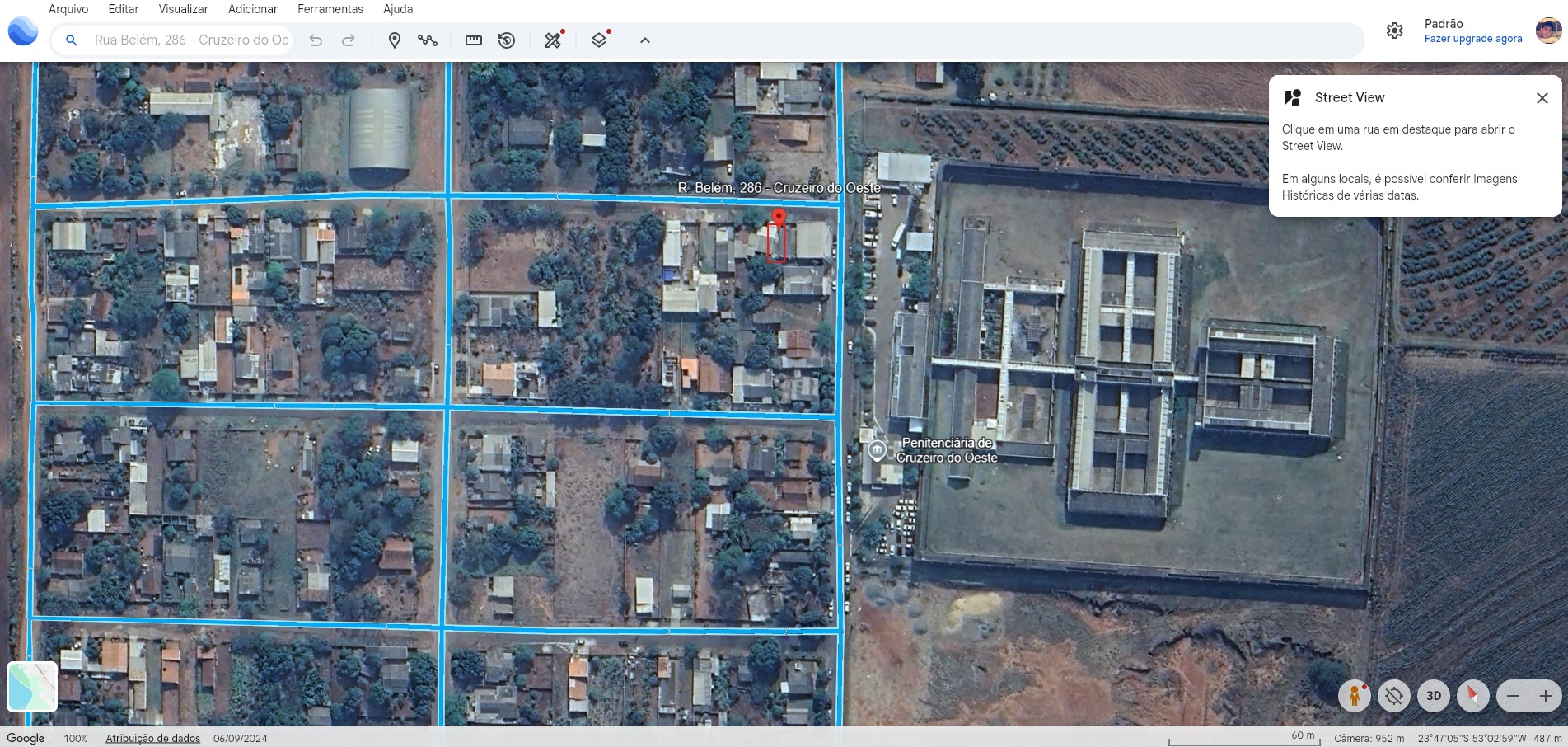Click the map style thumbnail
The height and width of the screenshot is (747, 1568).
pos(32,687)
